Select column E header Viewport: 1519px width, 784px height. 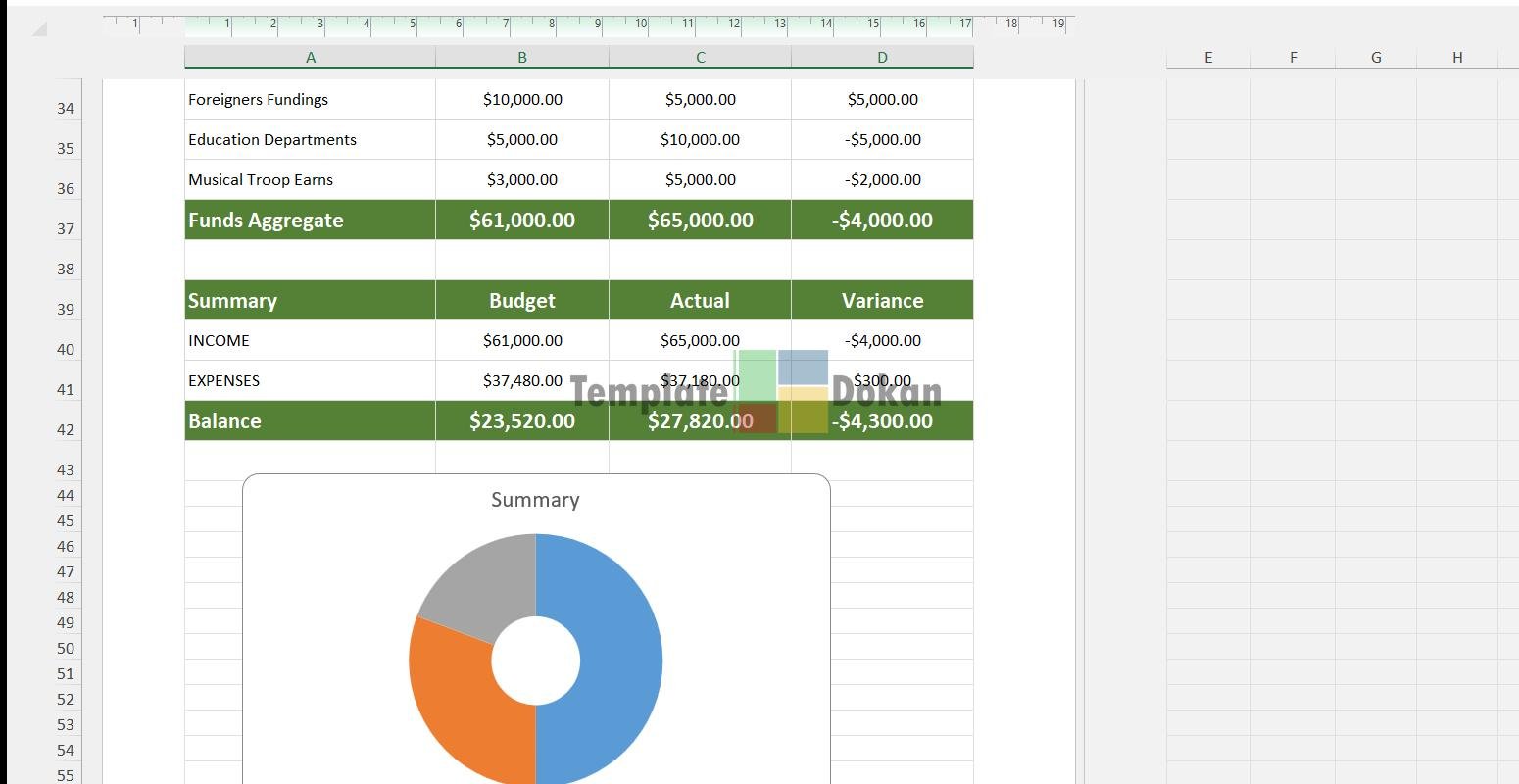1207,58
